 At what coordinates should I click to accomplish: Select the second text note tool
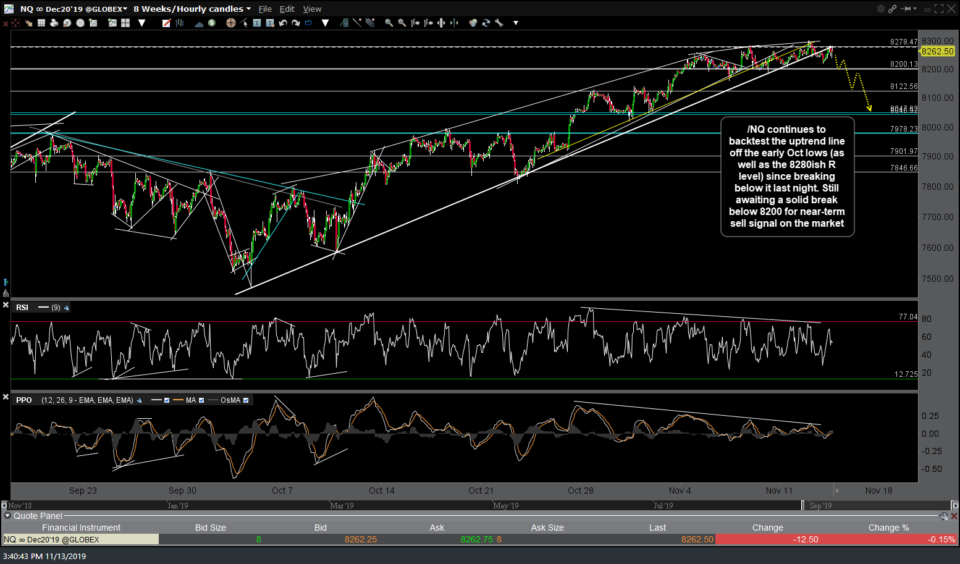tap(270, 23)
